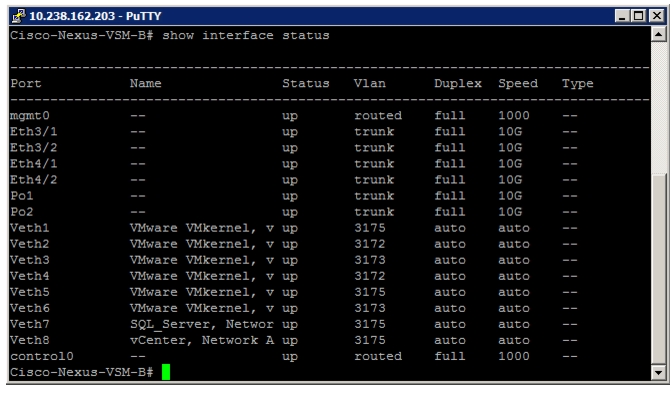Click the control0 port entry
Viewport: 672px width, 413px height.
(42, 356)
